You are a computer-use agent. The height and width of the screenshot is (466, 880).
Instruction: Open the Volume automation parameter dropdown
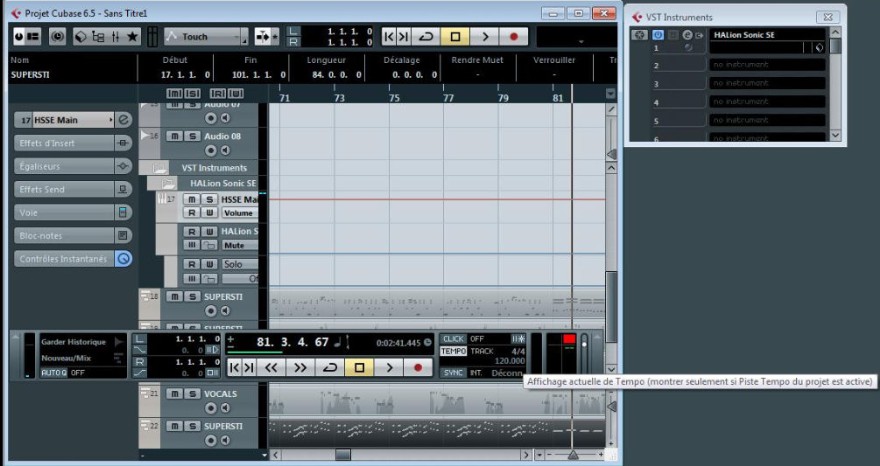click(240, 213)
